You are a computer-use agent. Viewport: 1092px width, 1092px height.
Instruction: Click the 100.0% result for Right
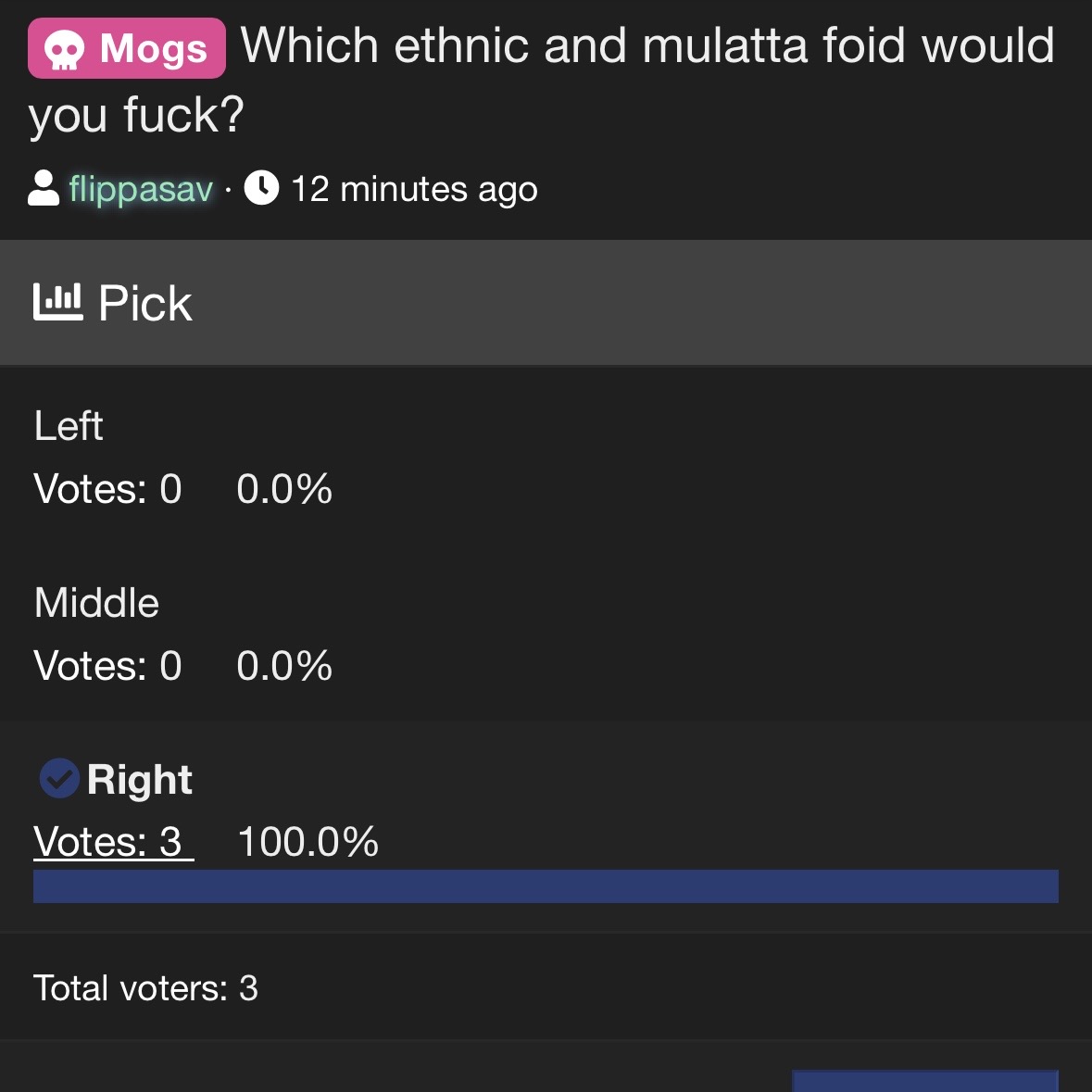click(308, 842)
